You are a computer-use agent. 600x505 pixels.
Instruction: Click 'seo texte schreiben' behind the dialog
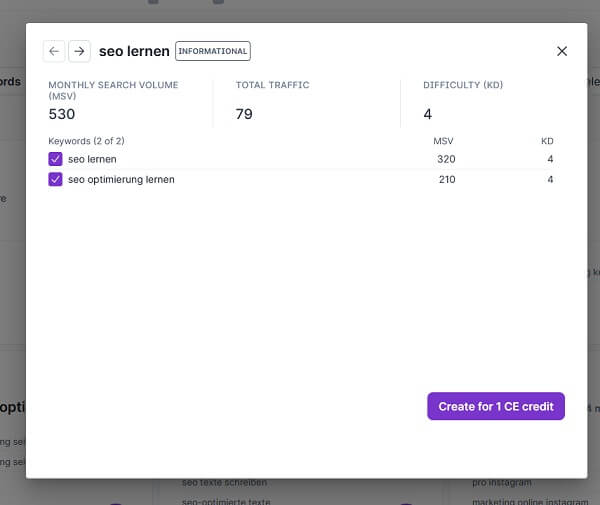[x=224, y=483]
